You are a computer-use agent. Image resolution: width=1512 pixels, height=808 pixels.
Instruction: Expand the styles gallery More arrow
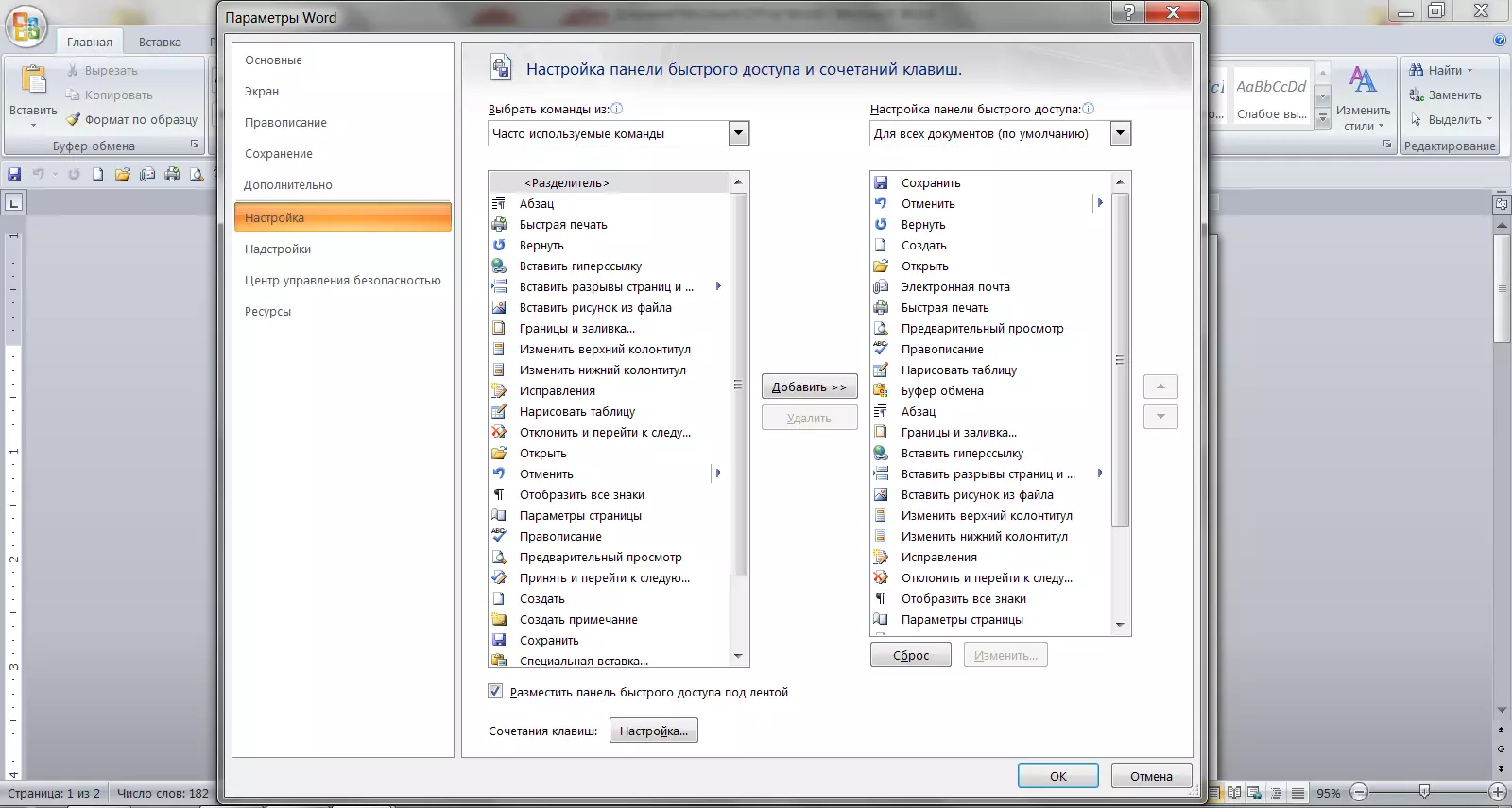pyautogui.click(x=1323, y=119)
